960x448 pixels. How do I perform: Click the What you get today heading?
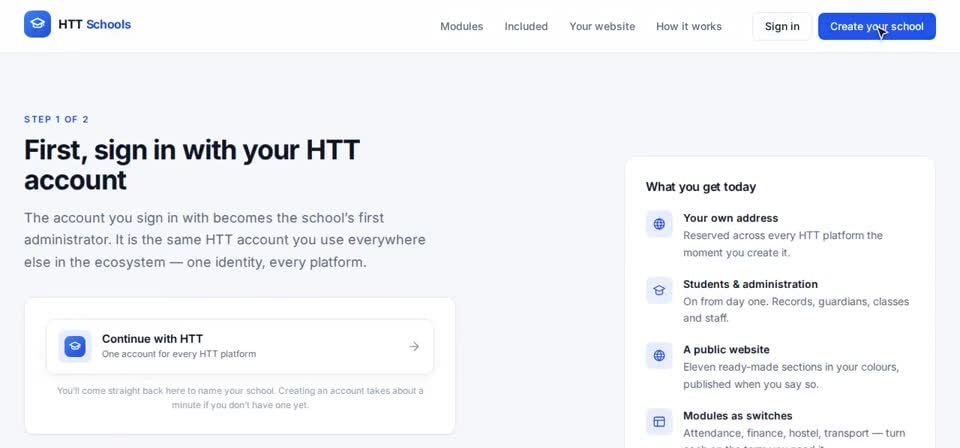[700, 187]
